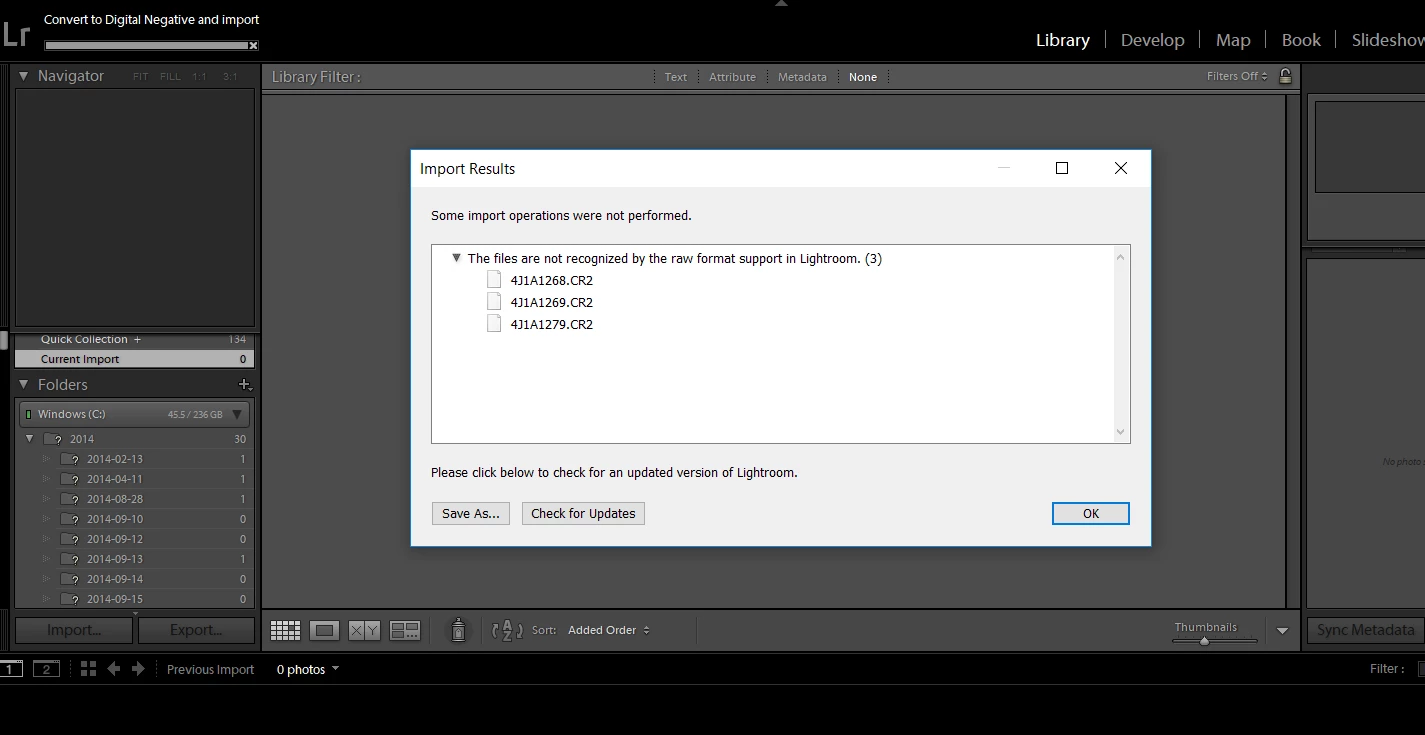
Task: Click the 4J1A1279.CR2 file icon
Action: [494, 324]
